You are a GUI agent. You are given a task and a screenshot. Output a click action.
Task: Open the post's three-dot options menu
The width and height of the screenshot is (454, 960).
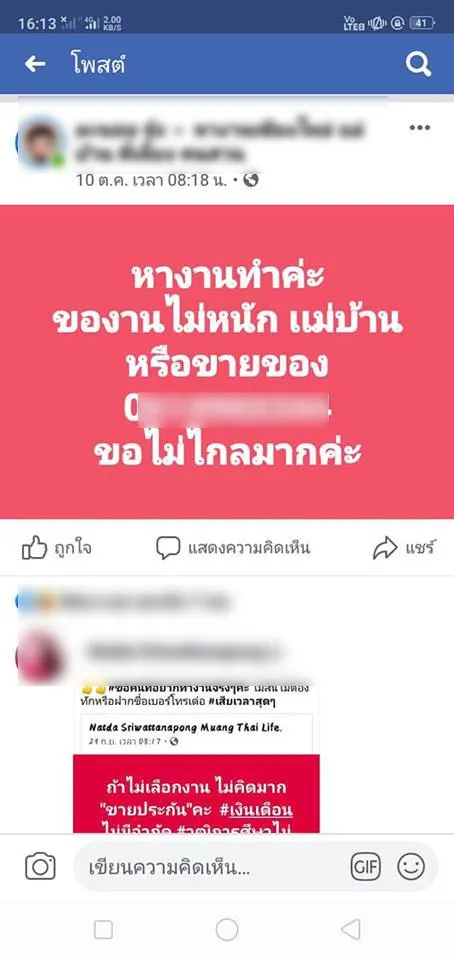tap(420, 127)
